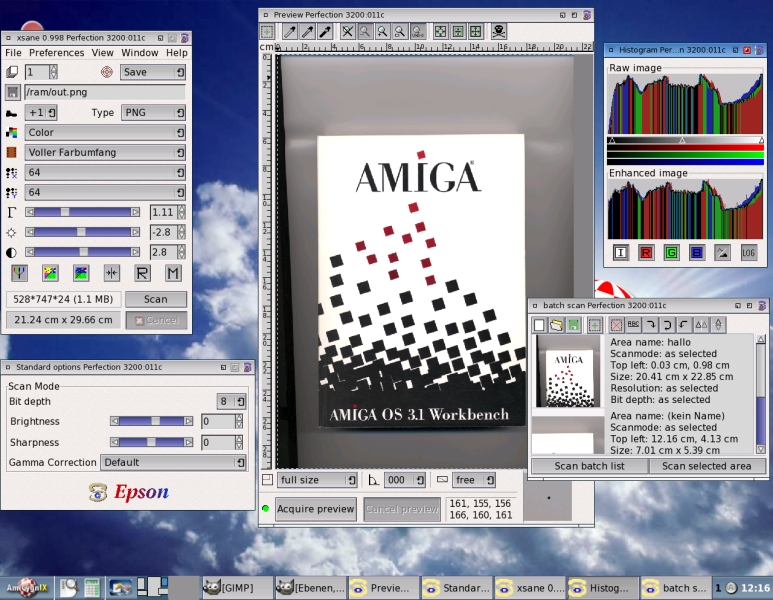
Task: Switch to Histog... taskbar entry
Action: tap(602, 588)
